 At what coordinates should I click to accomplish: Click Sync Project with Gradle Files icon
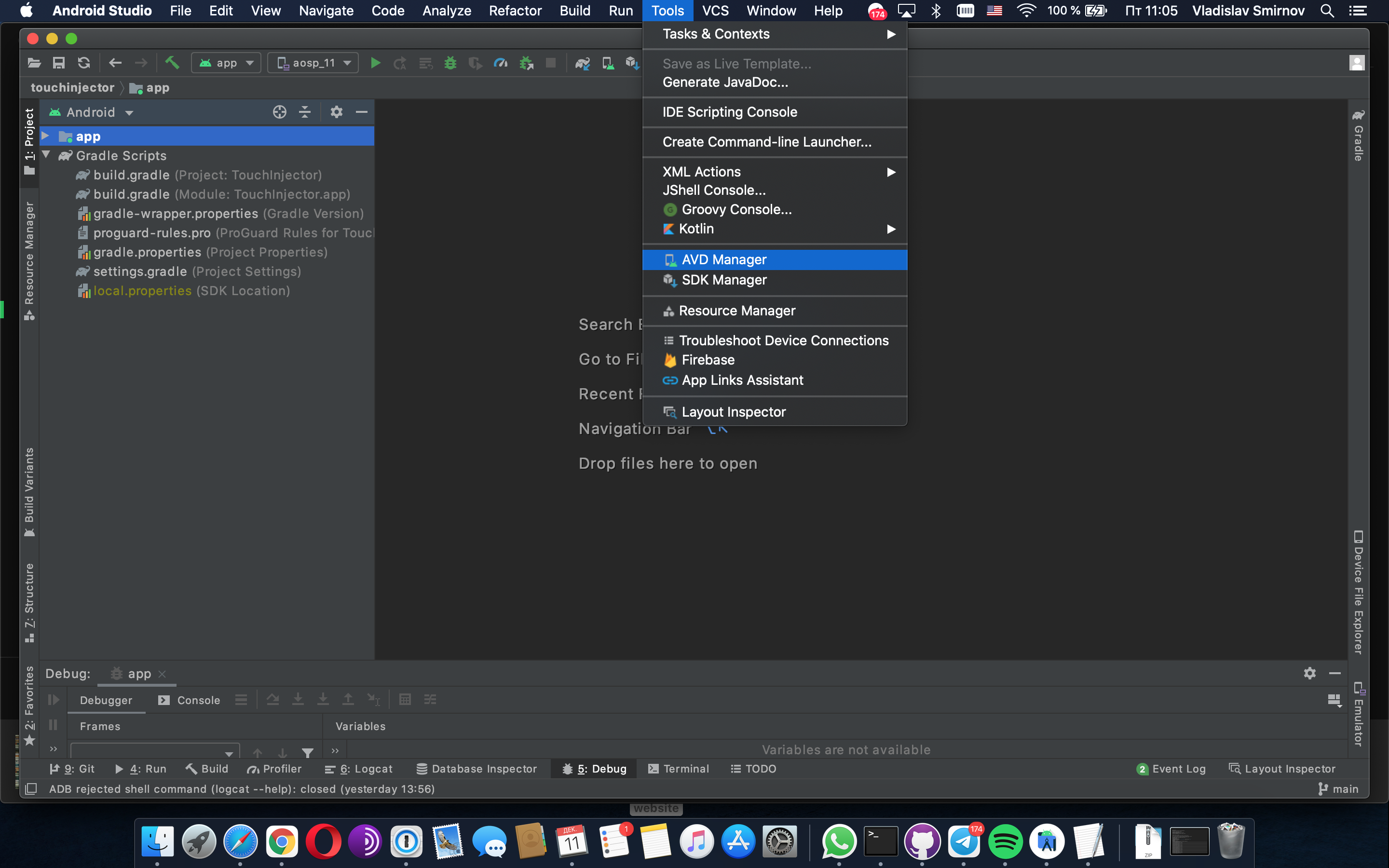tap(583, 63)
